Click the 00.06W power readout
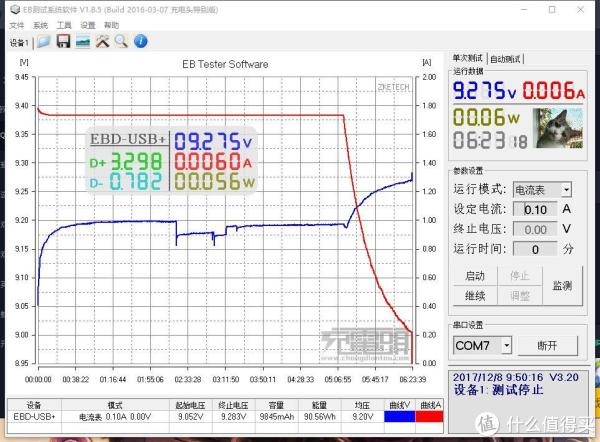The image size is (600, 442). [486, 117]
